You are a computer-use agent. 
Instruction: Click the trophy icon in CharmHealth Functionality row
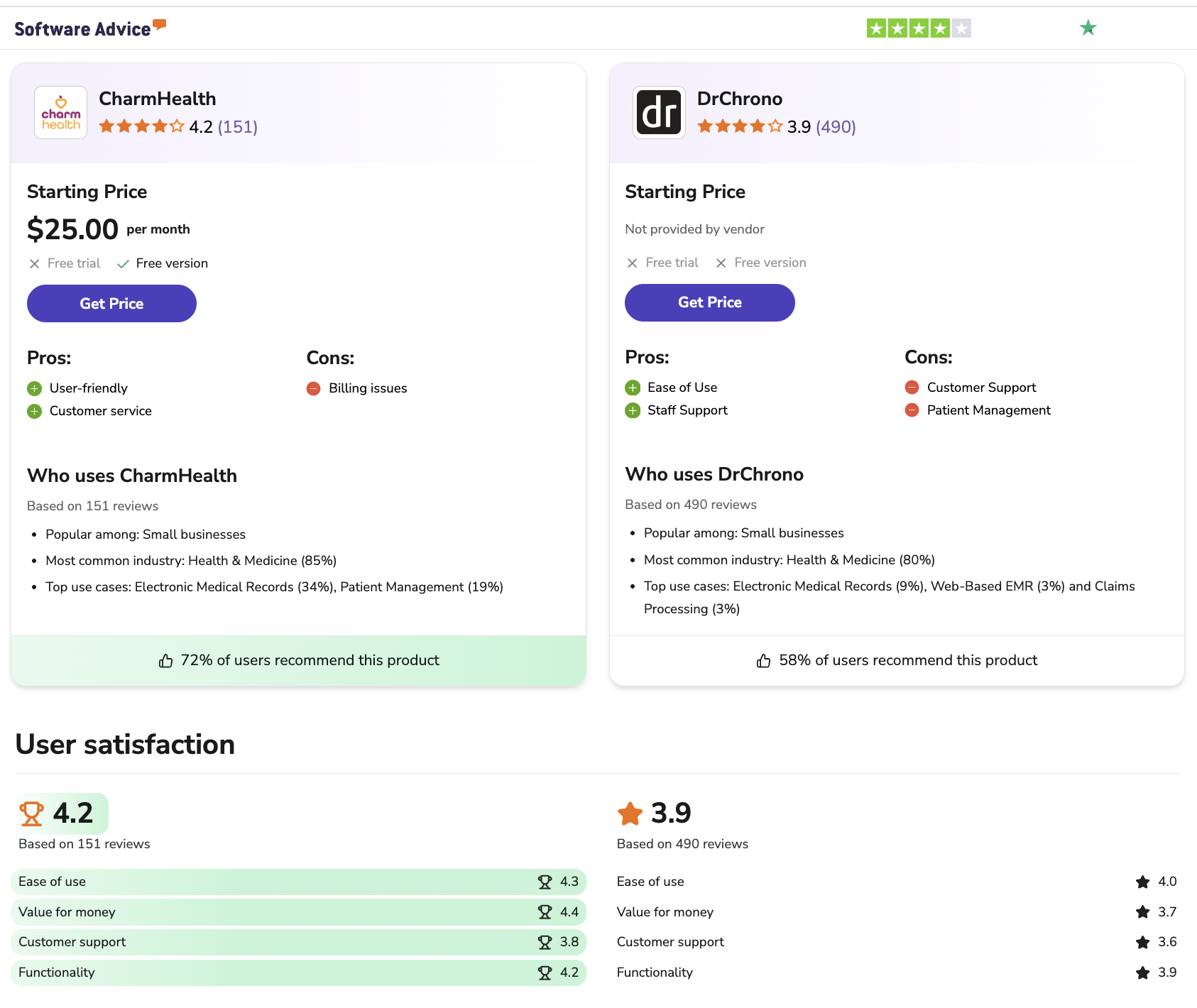(545, 973)
